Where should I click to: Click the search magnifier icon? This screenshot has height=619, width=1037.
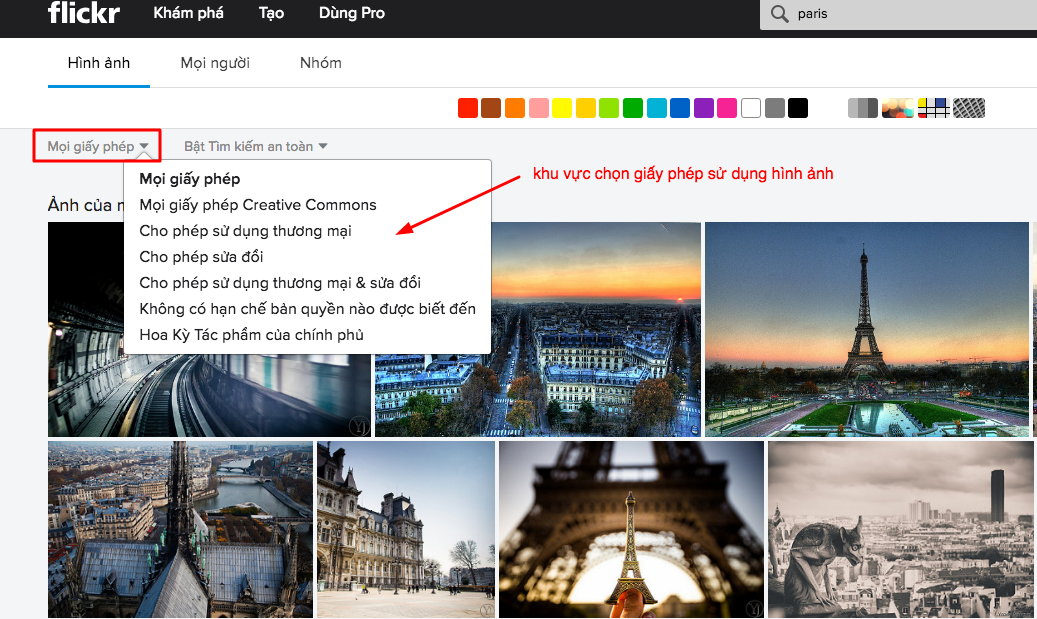click(777, 15)
